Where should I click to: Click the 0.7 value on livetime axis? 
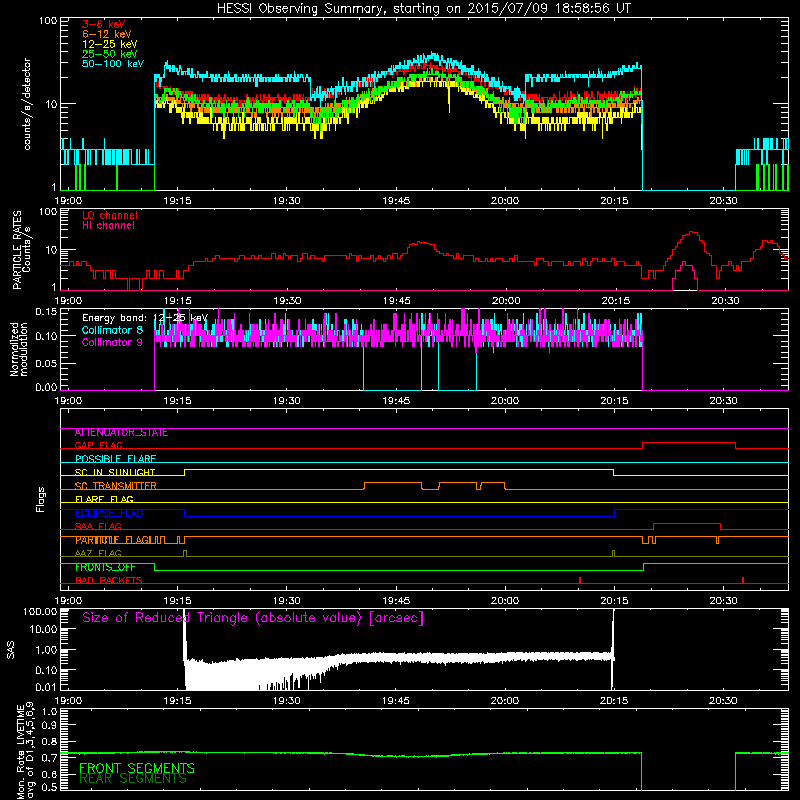click(x=49, y=757)
